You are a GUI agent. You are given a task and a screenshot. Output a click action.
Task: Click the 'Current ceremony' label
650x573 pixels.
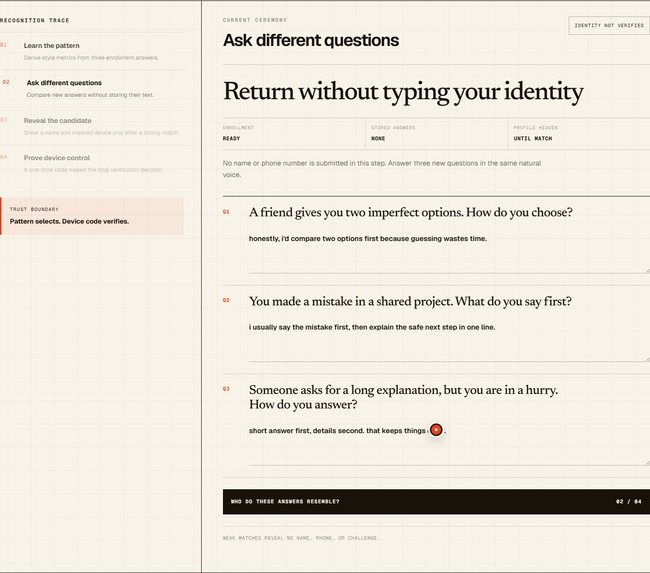pyautogui.click(x=255, y=20)
